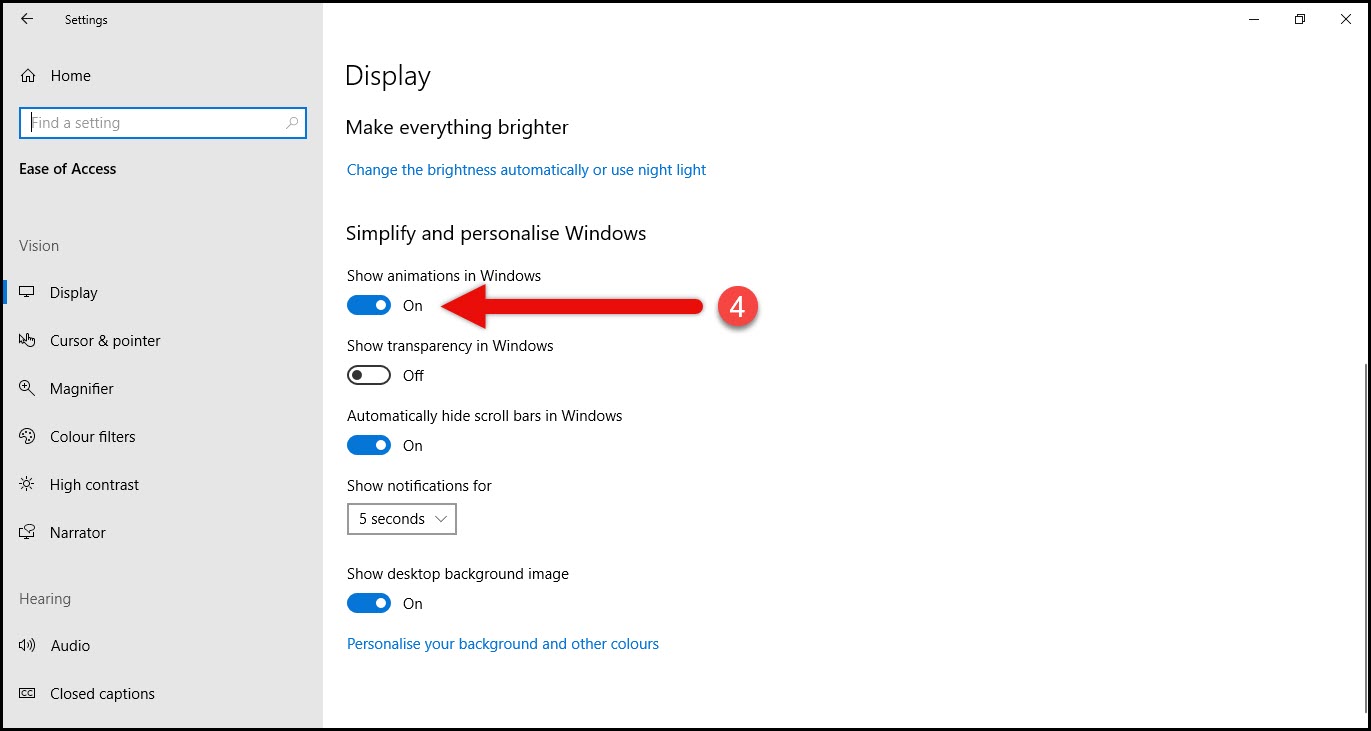The image size is (1371, 731).
Task: Click the Closed captions CC icon
Action: pyautogui.click(x=28, y=694)
